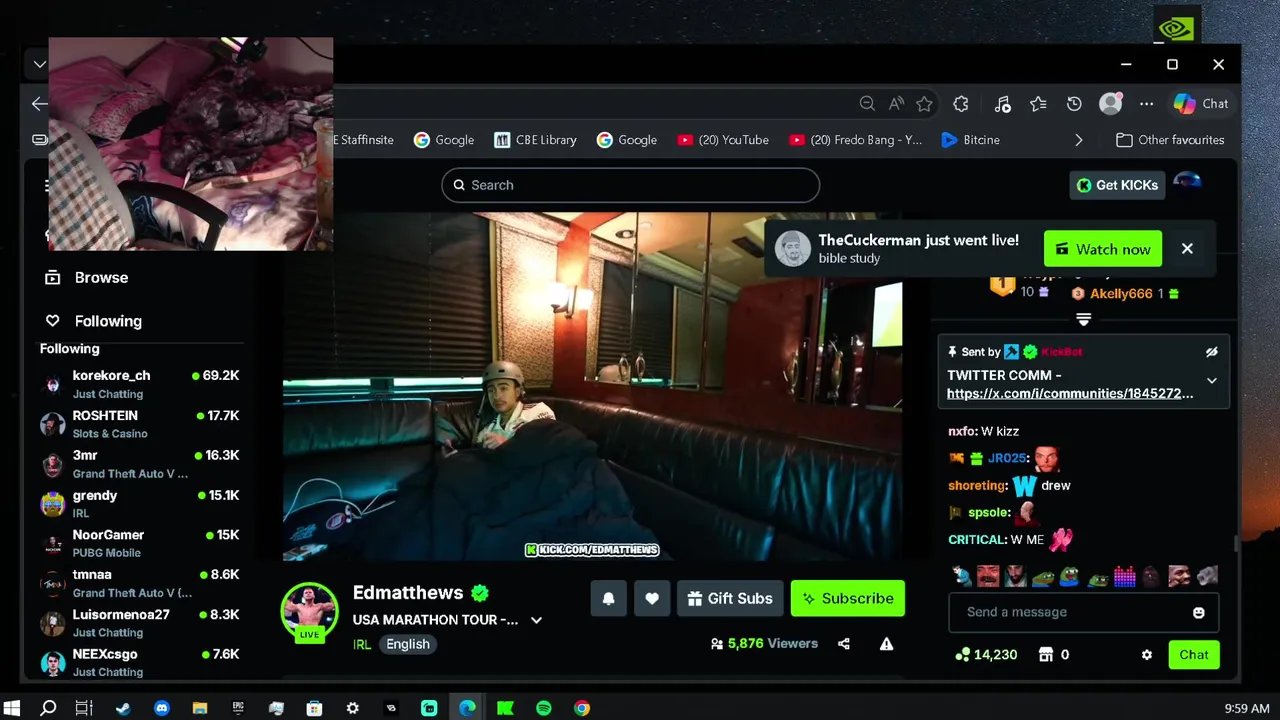Screen dimensions: 1280x720
Task: Zoom out using the address bar magnifier
Action: click(867, 104)
